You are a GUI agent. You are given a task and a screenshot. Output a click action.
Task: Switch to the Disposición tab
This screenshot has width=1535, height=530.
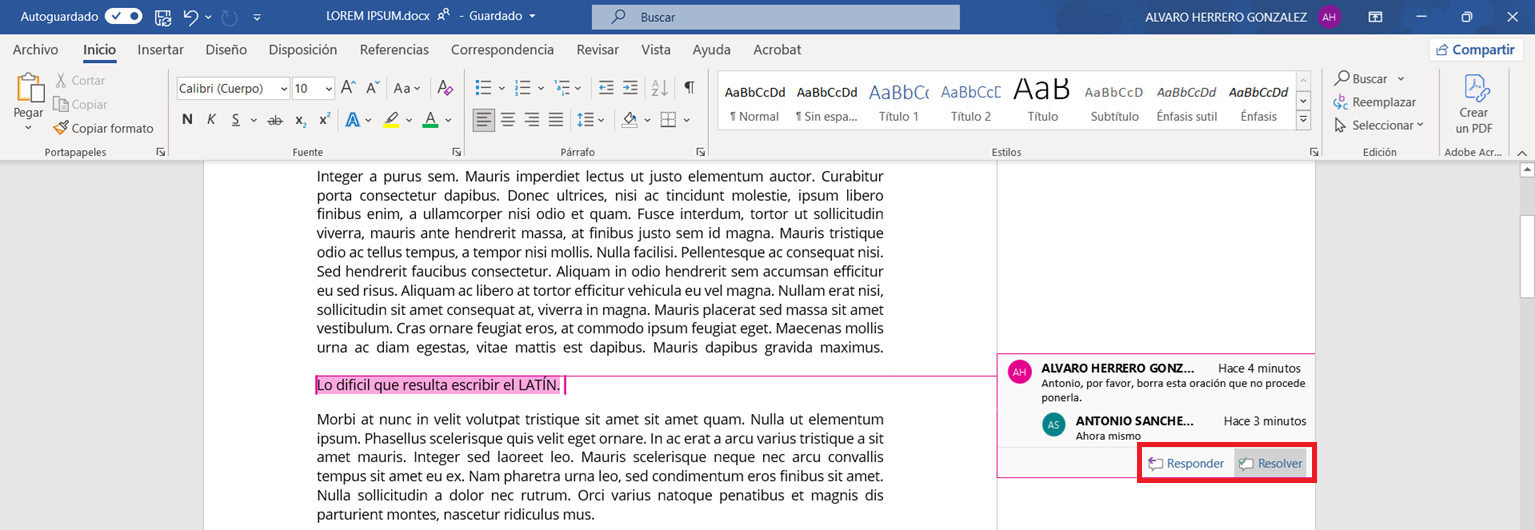[x=303, y=49]
